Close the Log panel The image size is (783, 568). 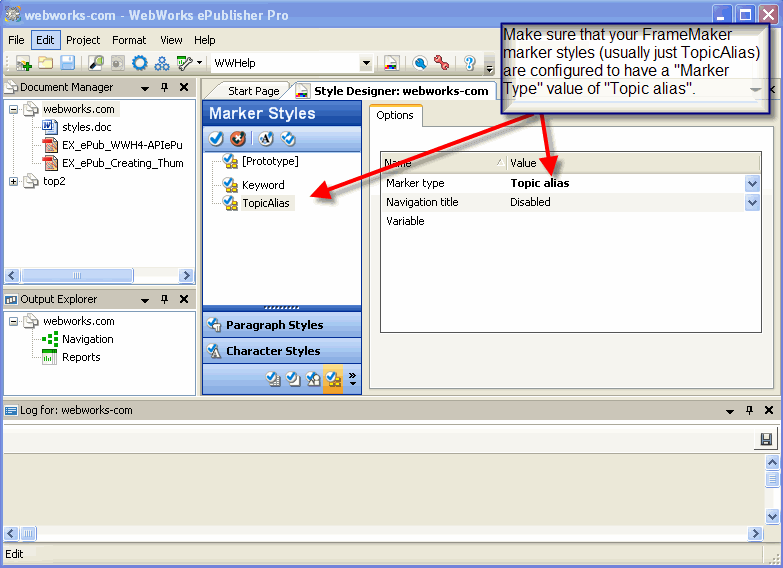(769, 410)
